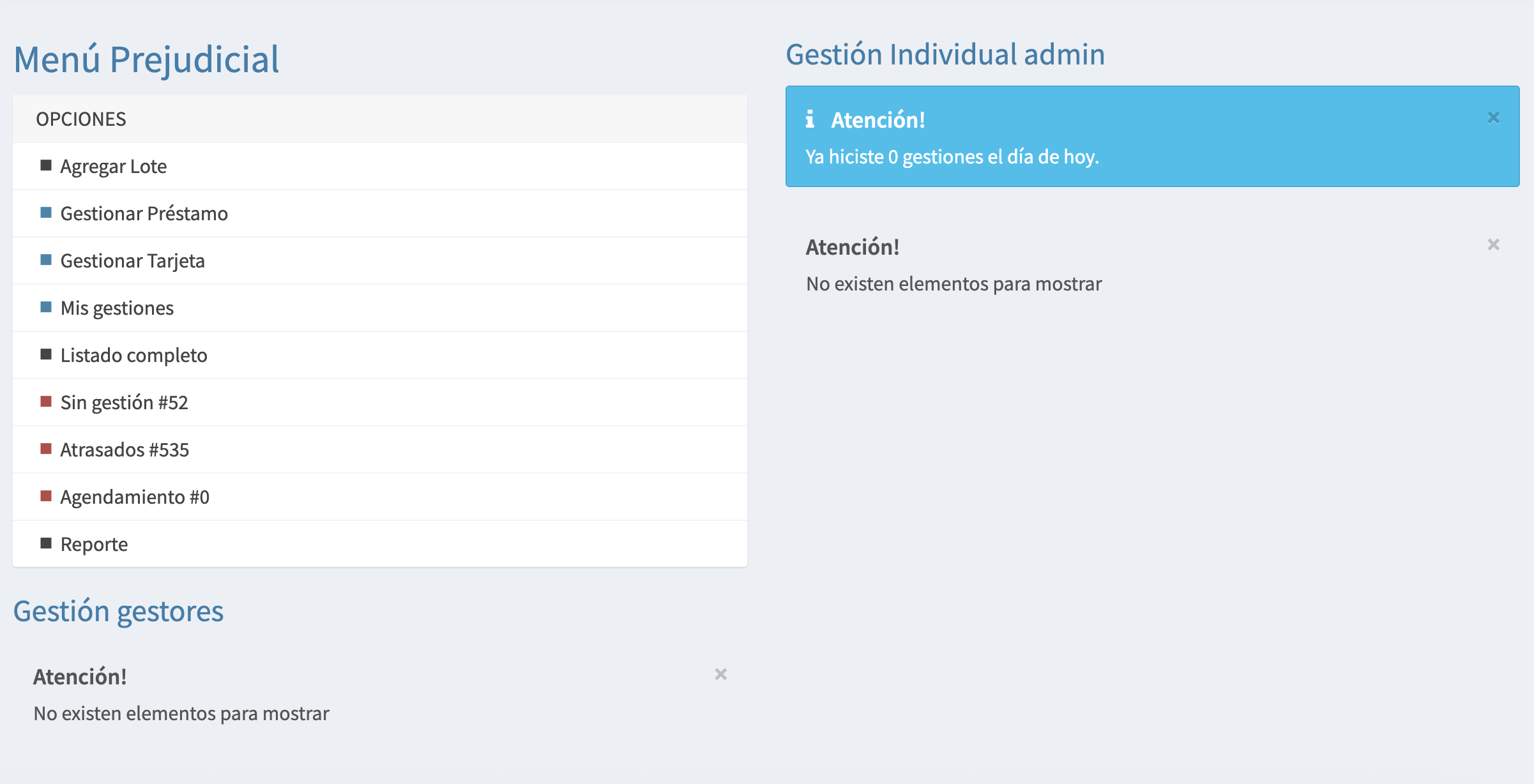This screenshot has height=784, width=1534.
Task: Open Gestionar Préstamo menu item
Action: [144, 214]
